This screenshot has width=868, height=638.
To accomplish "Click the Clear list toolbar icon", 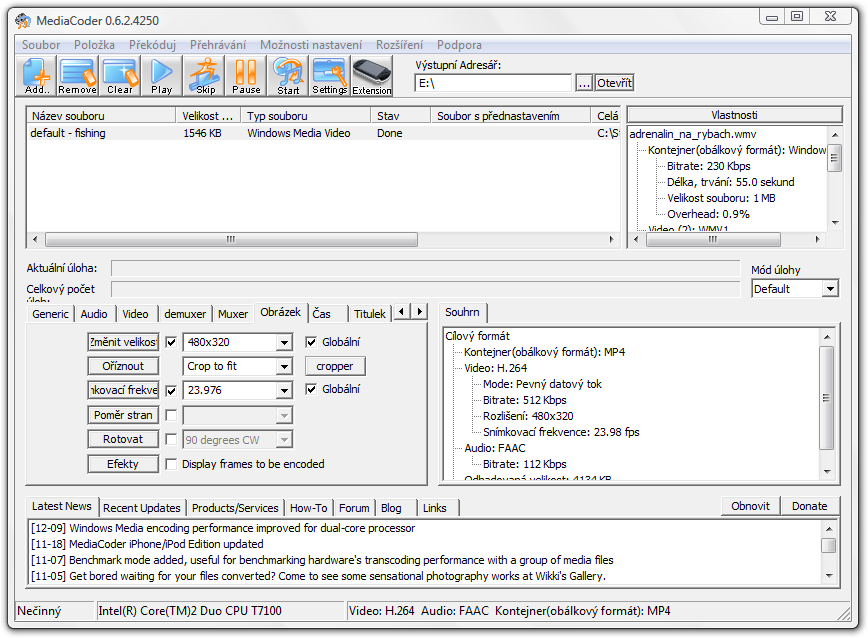I will (x=120, y=76).
